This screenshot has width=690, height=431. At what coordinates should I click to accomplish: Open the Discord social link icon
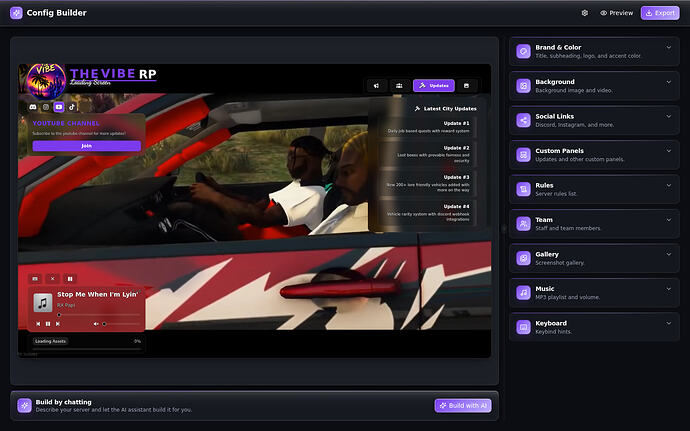[x=33, y=107]
